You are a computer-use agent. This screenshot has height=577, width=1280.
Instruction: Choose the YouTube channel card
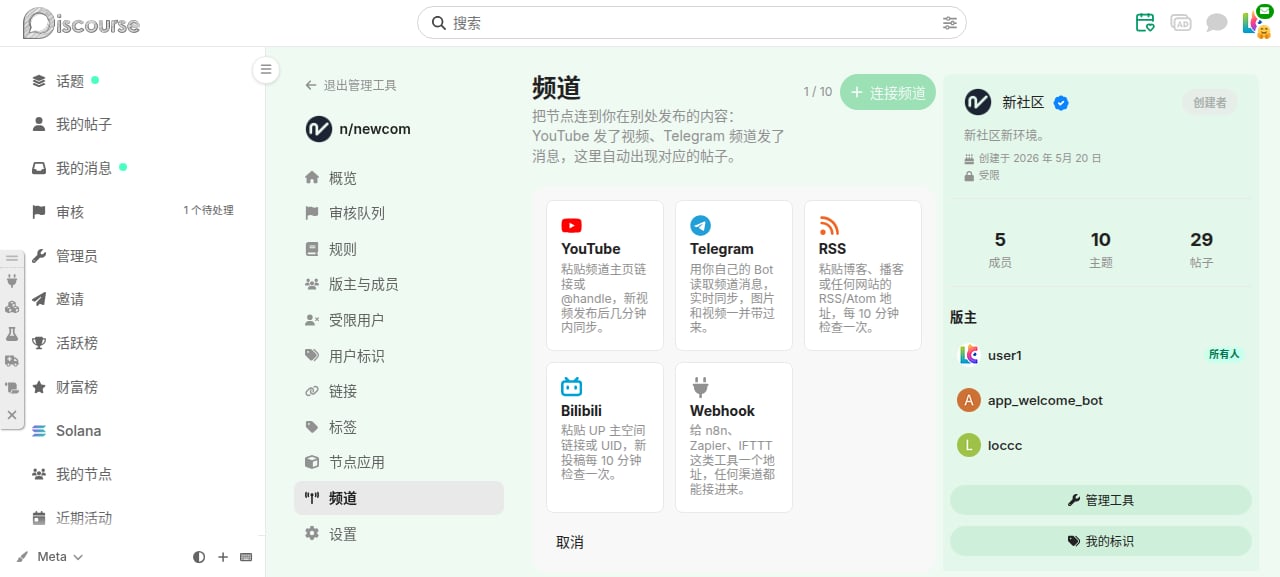(x=605, y=275)
